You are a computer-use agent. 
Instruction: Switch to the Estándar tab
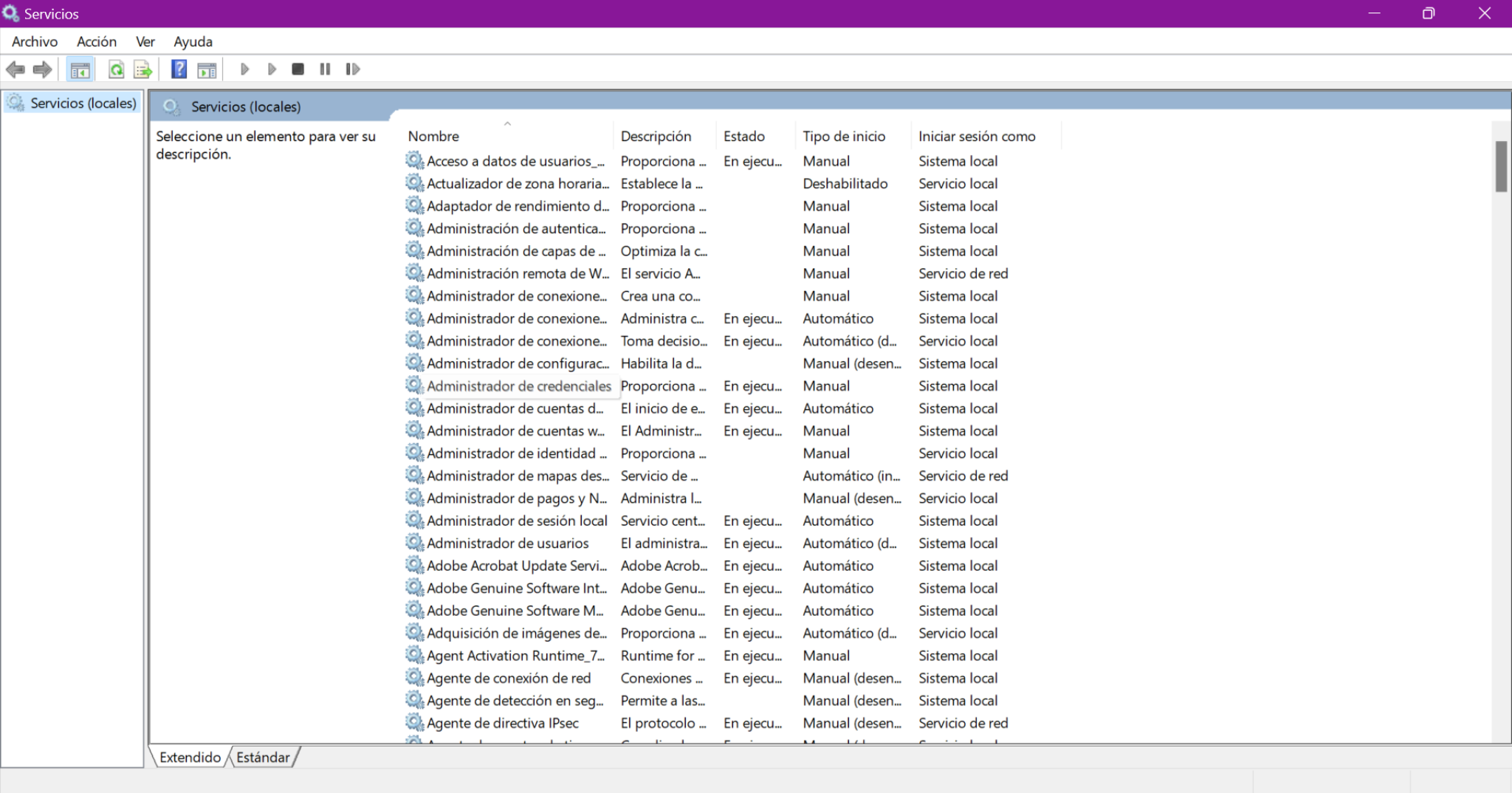click(264, 757)
